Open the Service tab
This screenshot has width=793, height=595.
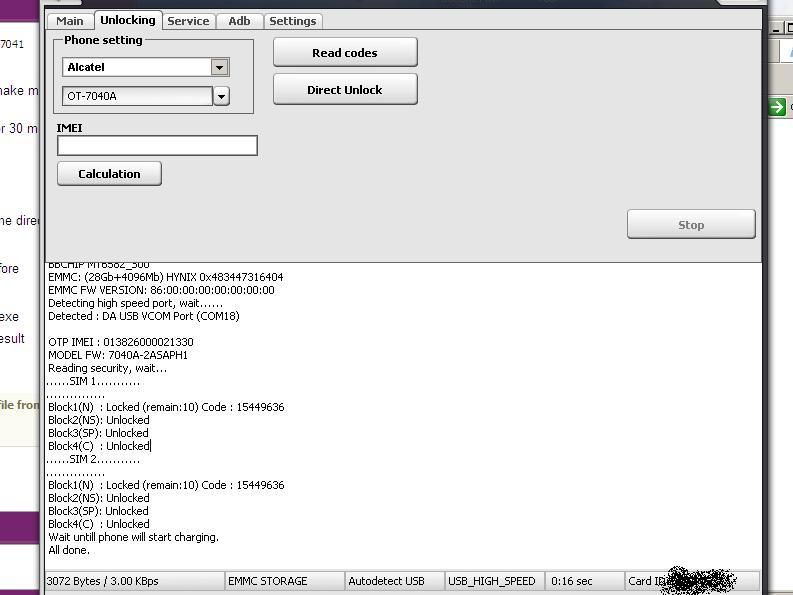tap(188, 21)
